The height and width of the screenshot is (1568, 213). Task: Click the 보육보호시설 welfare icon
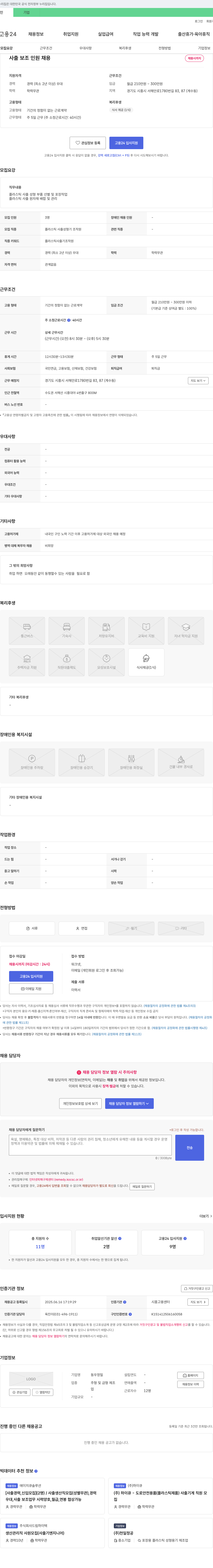[x=106, y=662]
